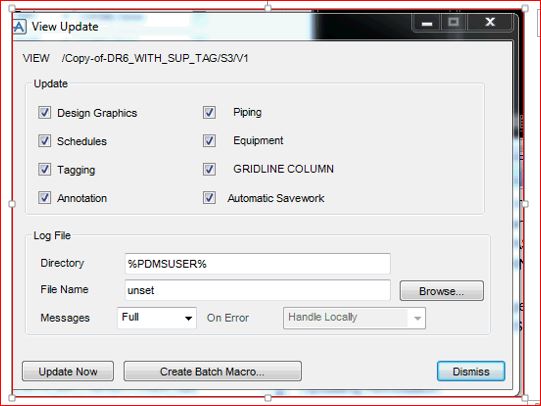Click the Messages dropdown arrow
This screenshot has height=406, width=541.
(188, 318)
